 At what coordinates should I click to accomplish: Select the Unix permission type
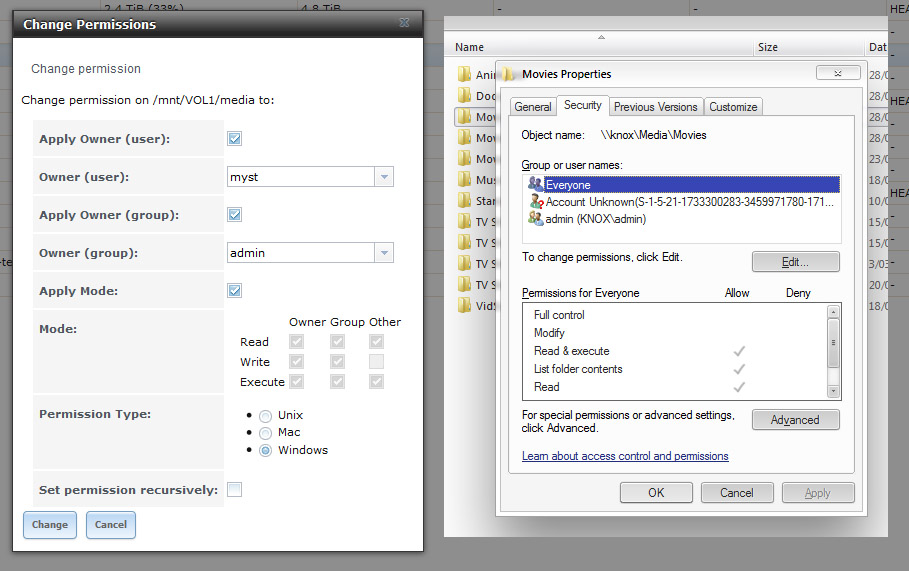point(265,416)
